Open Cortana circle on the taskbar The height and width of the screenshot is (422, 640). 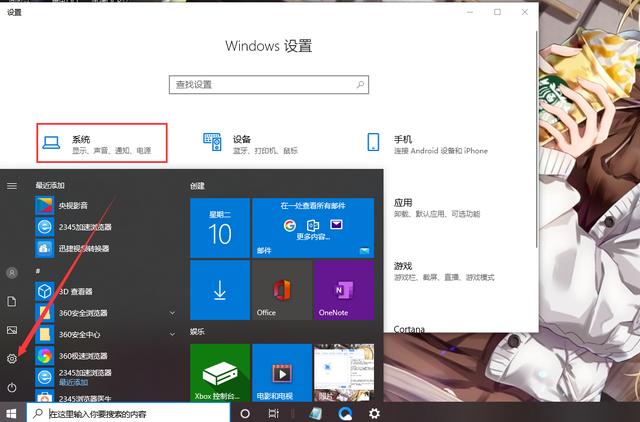tap(245, 413)
